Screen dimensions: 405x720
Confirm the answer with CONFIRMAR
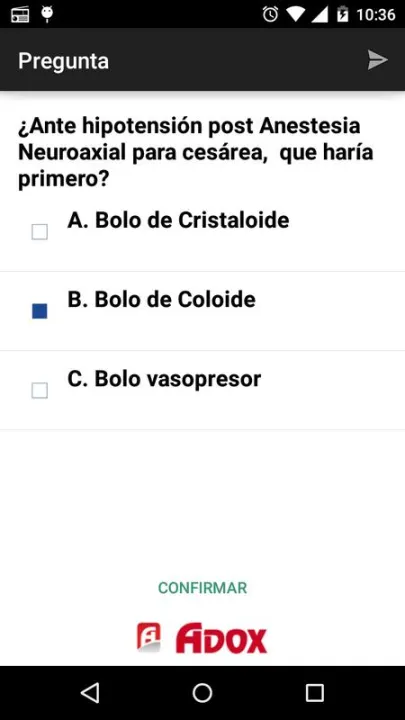pyautogui.click(x=202, y=588)
